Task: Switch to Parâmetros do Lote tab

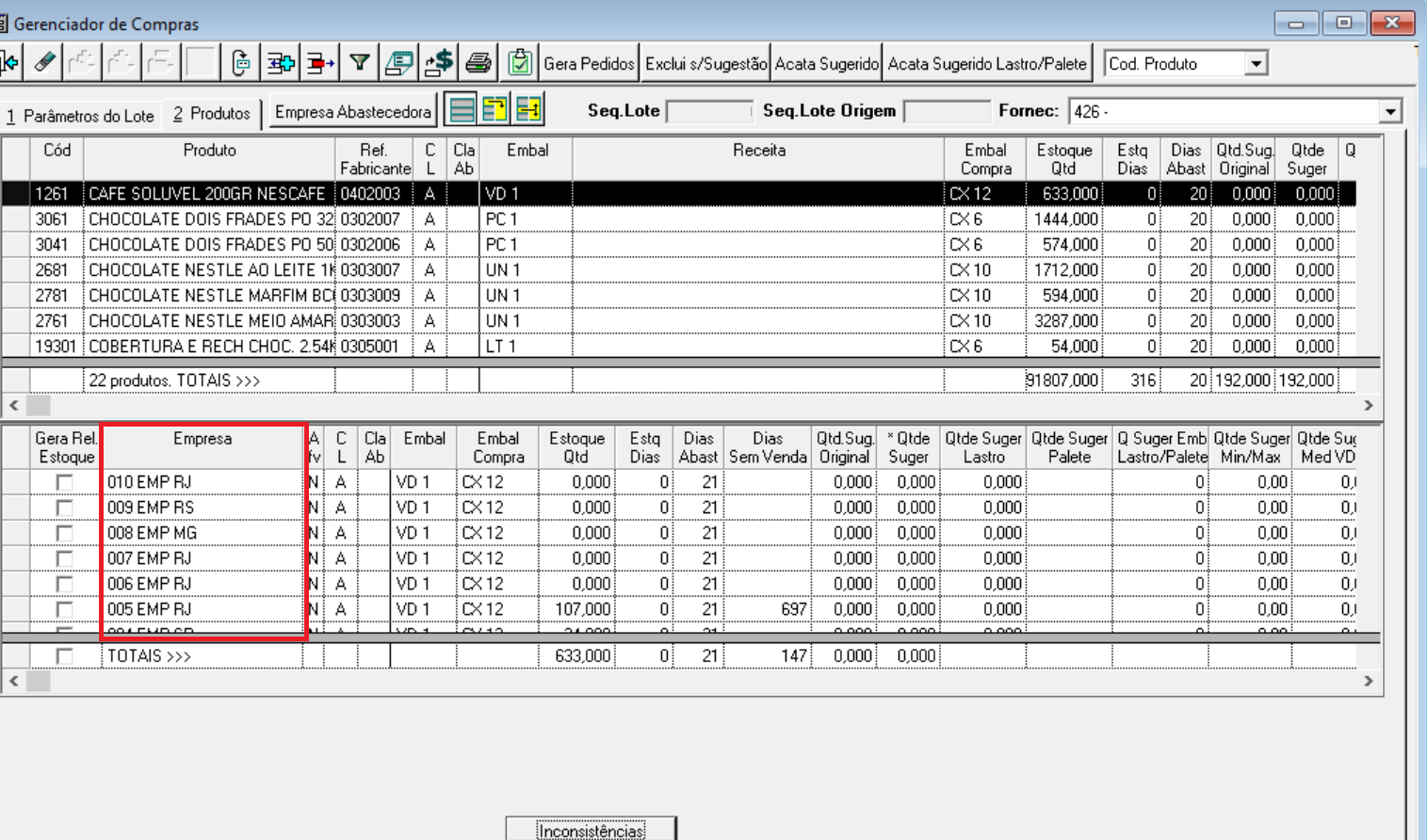Action: pos(79,116)
